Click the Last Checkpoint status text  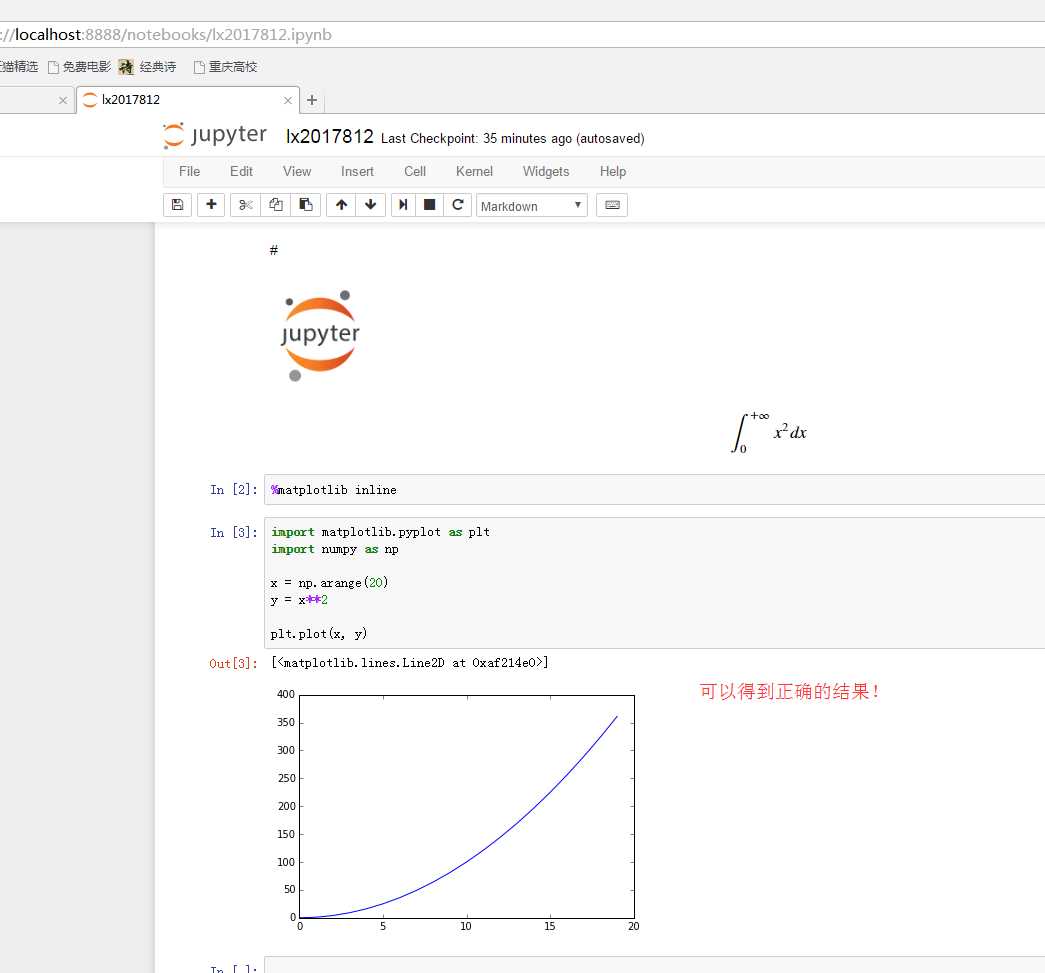[x=513, y=139]
